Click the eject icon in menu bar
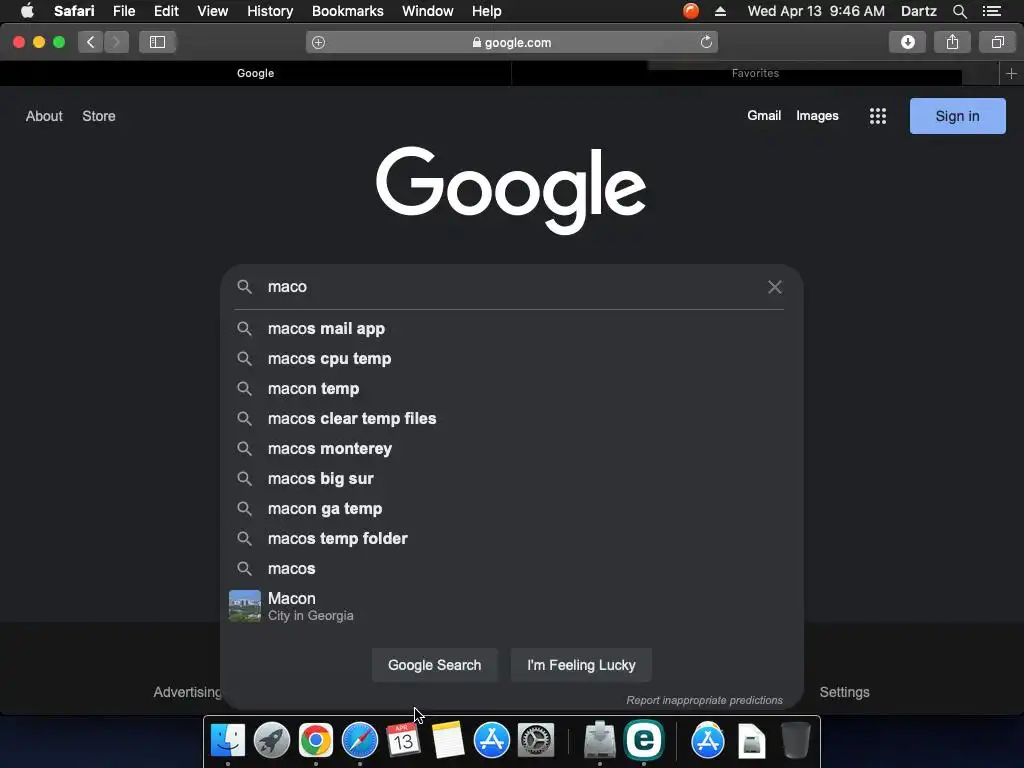The image size is (1024, 768). (x=720, y=11)
